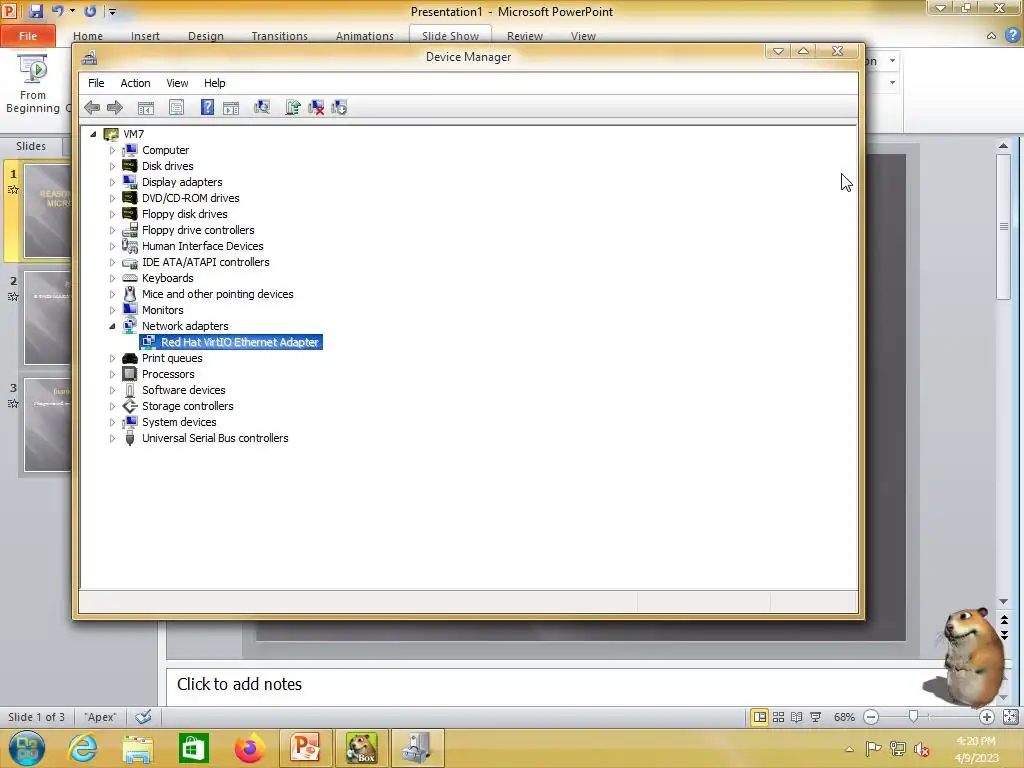Expand the Display adapters node
1024x768 pixels.
point(112,182)
